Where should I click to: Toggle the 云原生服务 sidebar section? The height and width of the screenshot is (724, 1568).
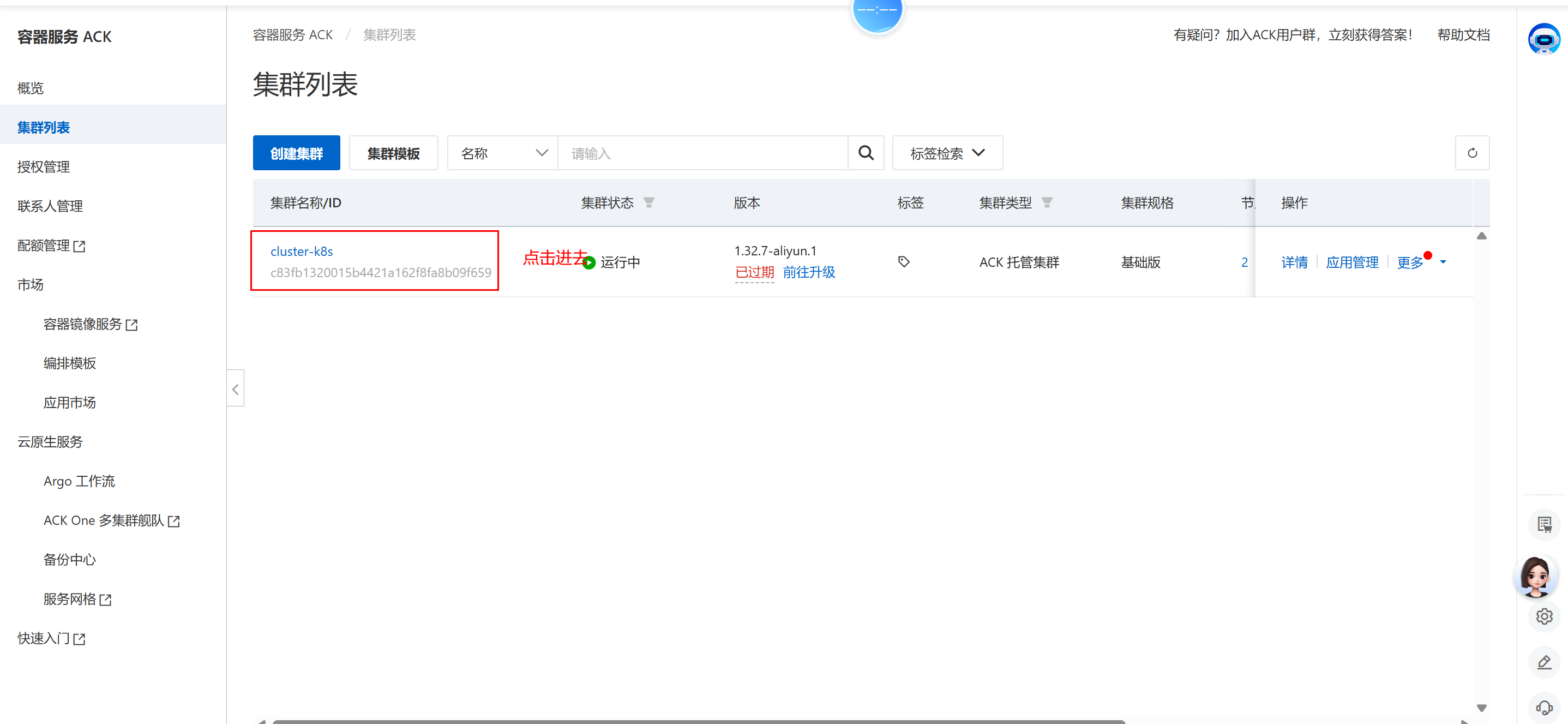click(50, 441)
